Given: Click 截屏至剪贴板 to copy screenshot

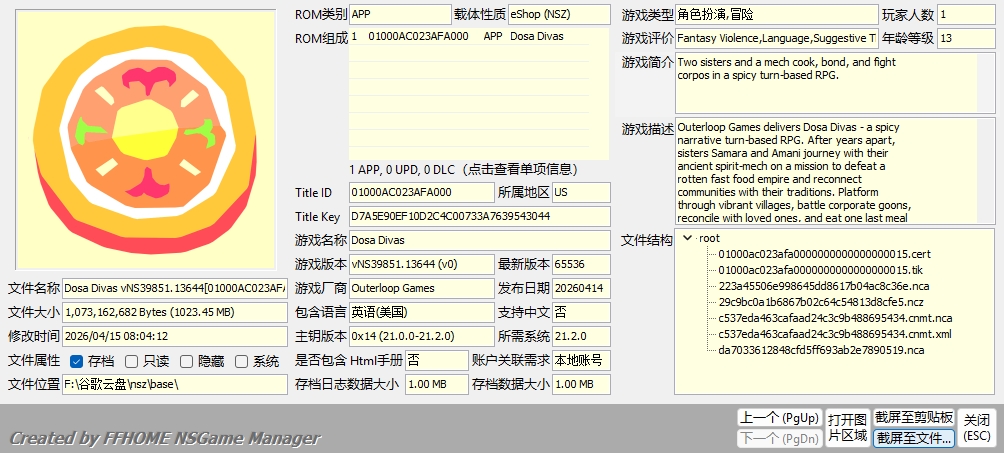Looking at the screenshot, I should click(x=914, y=418).
